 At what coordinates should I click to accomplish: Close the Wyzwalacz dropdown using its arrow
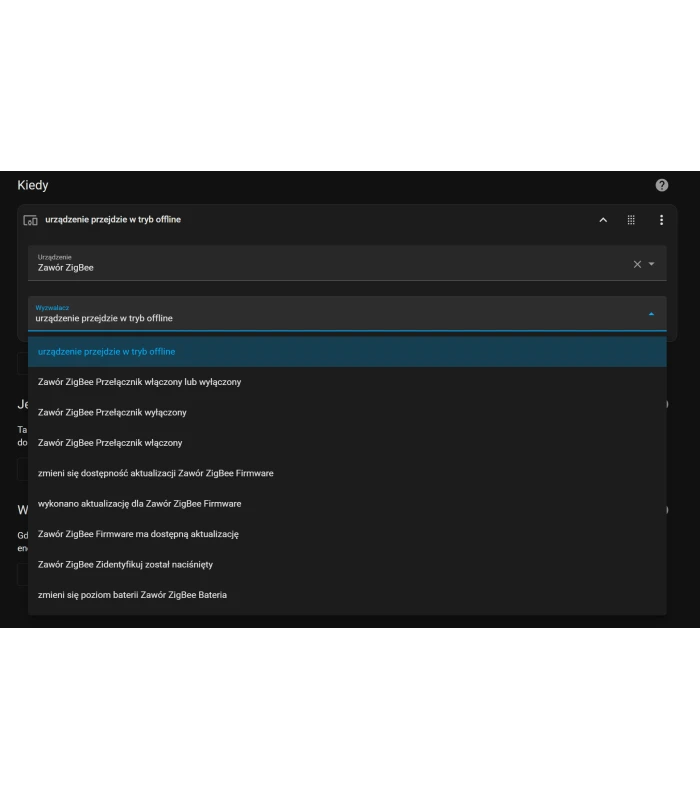pos(651,314)
